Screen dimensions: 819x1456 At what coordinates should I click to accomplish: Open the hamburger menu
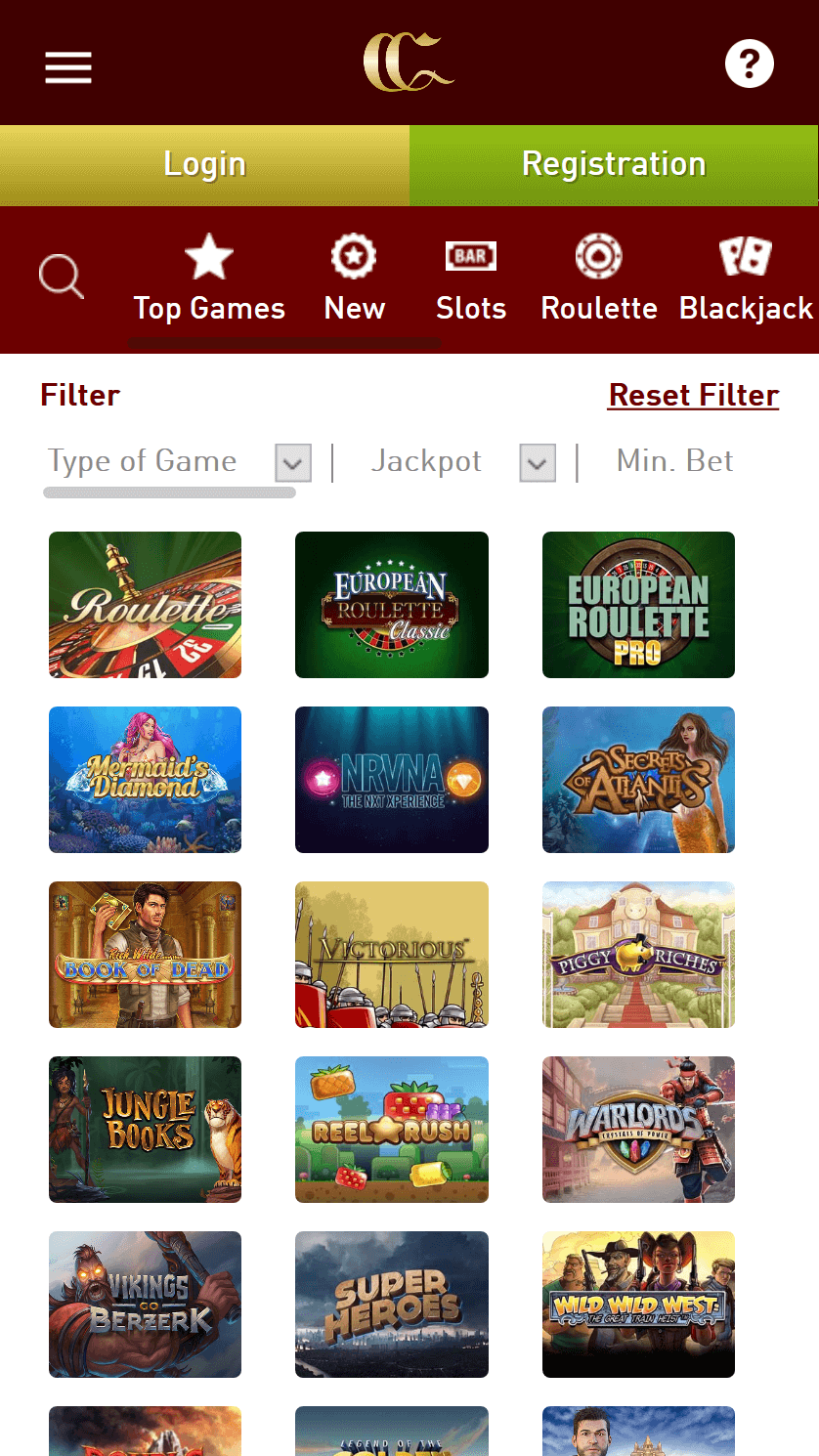pos(68,67)
